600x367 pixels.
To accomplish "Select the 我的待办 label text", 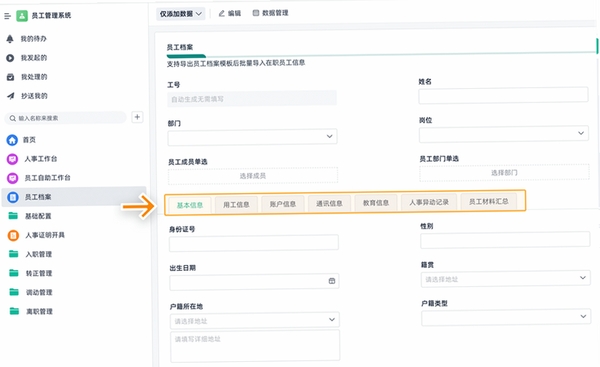I will click(34, 39).
